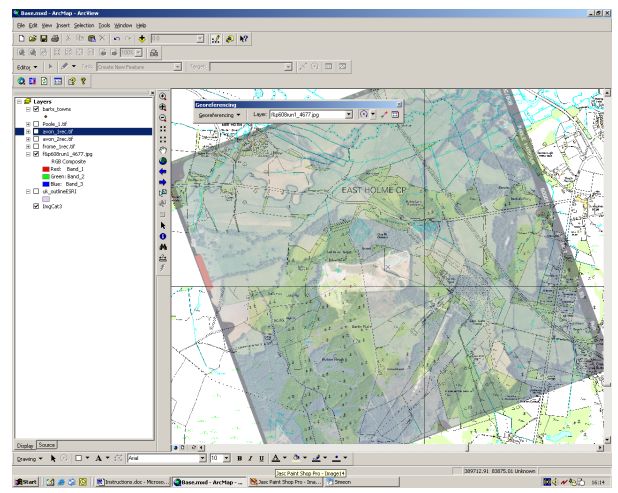Toggle italic text formatting
Screen dimensions: 618x493
tap(250, 458)
